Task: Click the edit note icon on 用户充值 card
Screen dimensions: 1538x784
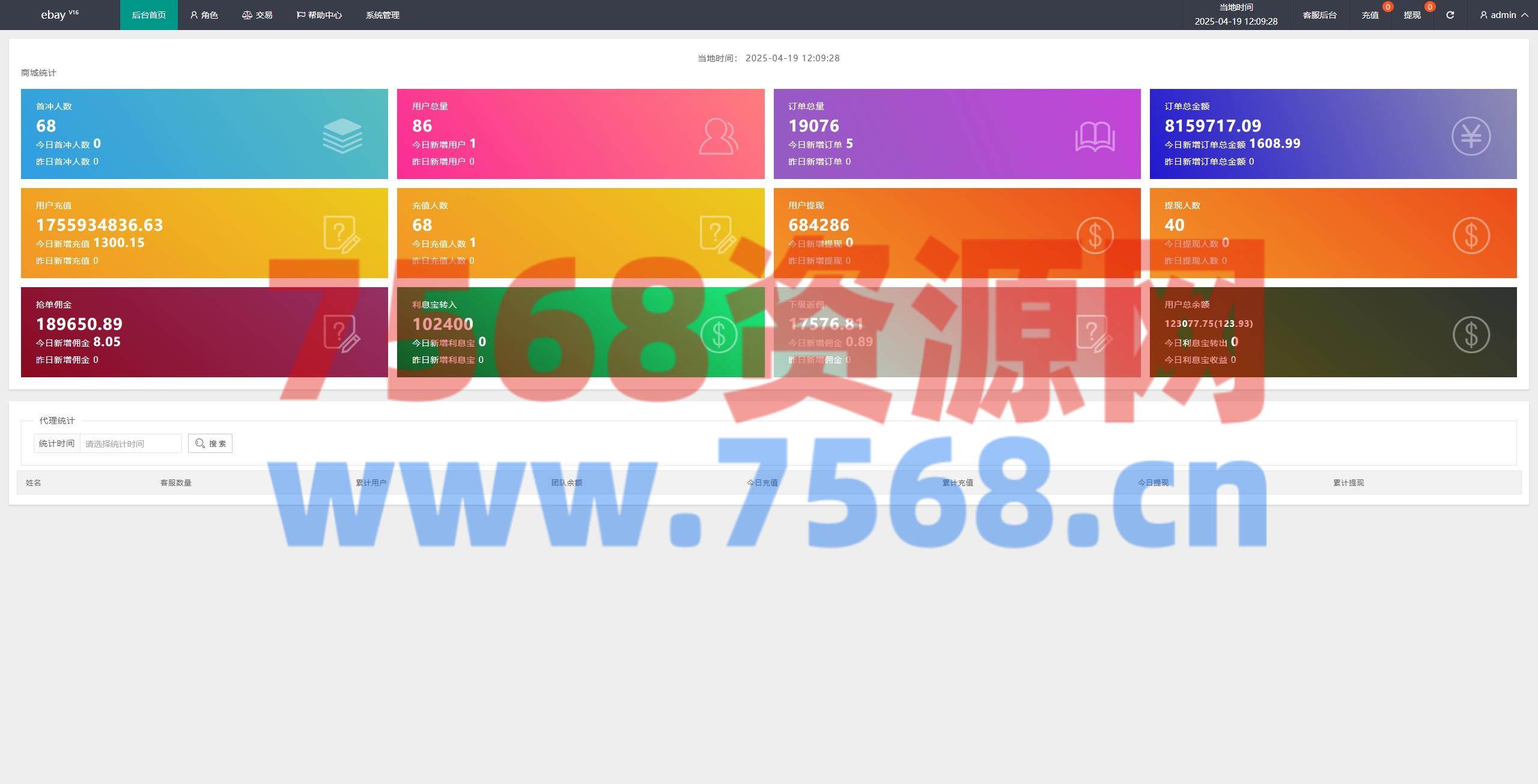Action: (342, 235)
